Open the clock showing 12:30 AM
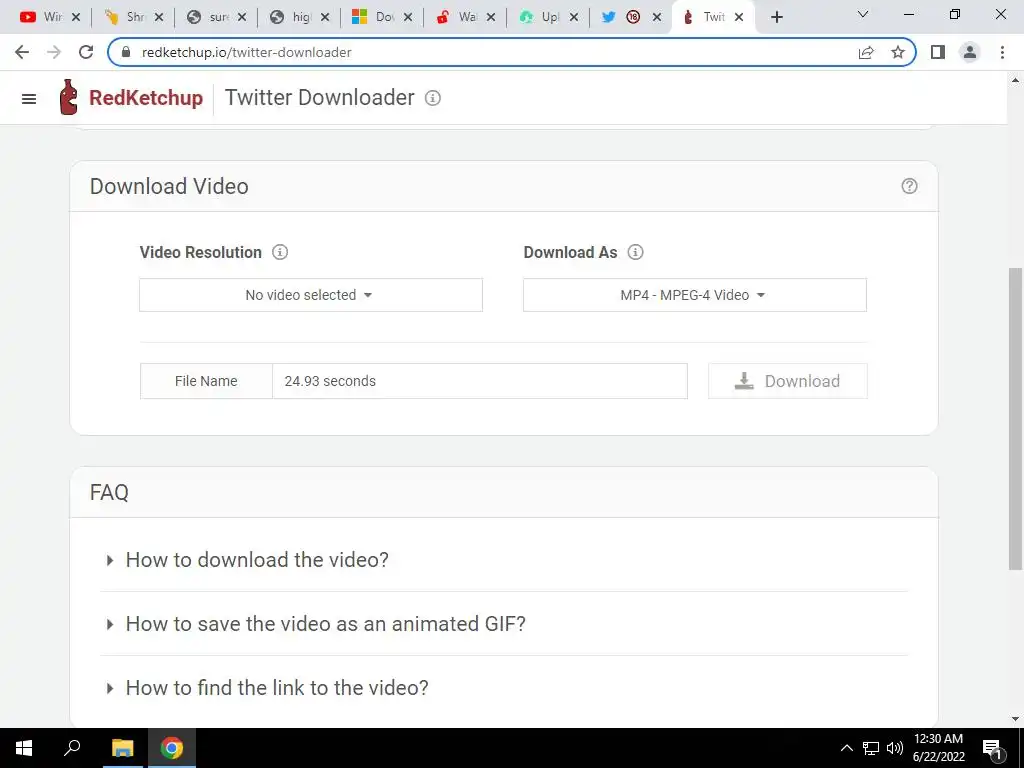This screenshot has width=1024, height=768. coord(938,748)
